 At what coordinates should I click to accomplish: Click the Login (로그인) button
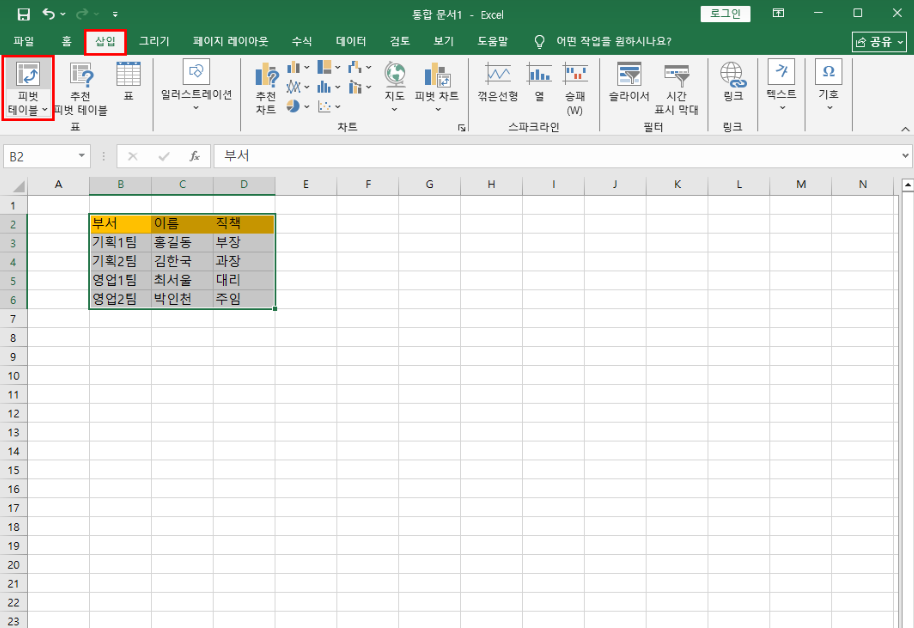coord(725,13)
